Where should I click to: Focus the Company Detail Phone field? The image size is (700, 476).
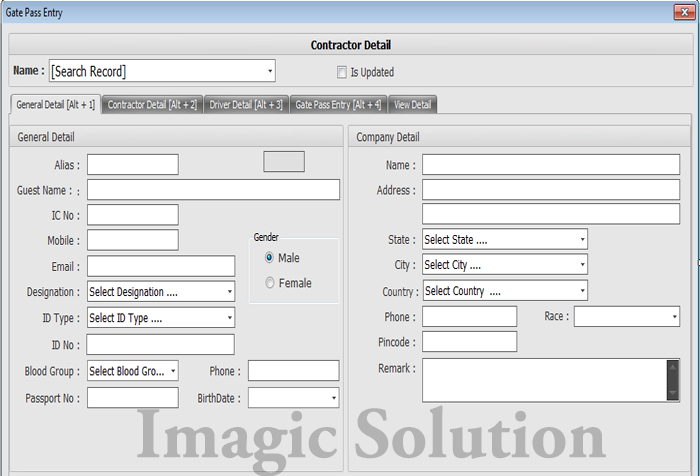[x=470, y=317]
